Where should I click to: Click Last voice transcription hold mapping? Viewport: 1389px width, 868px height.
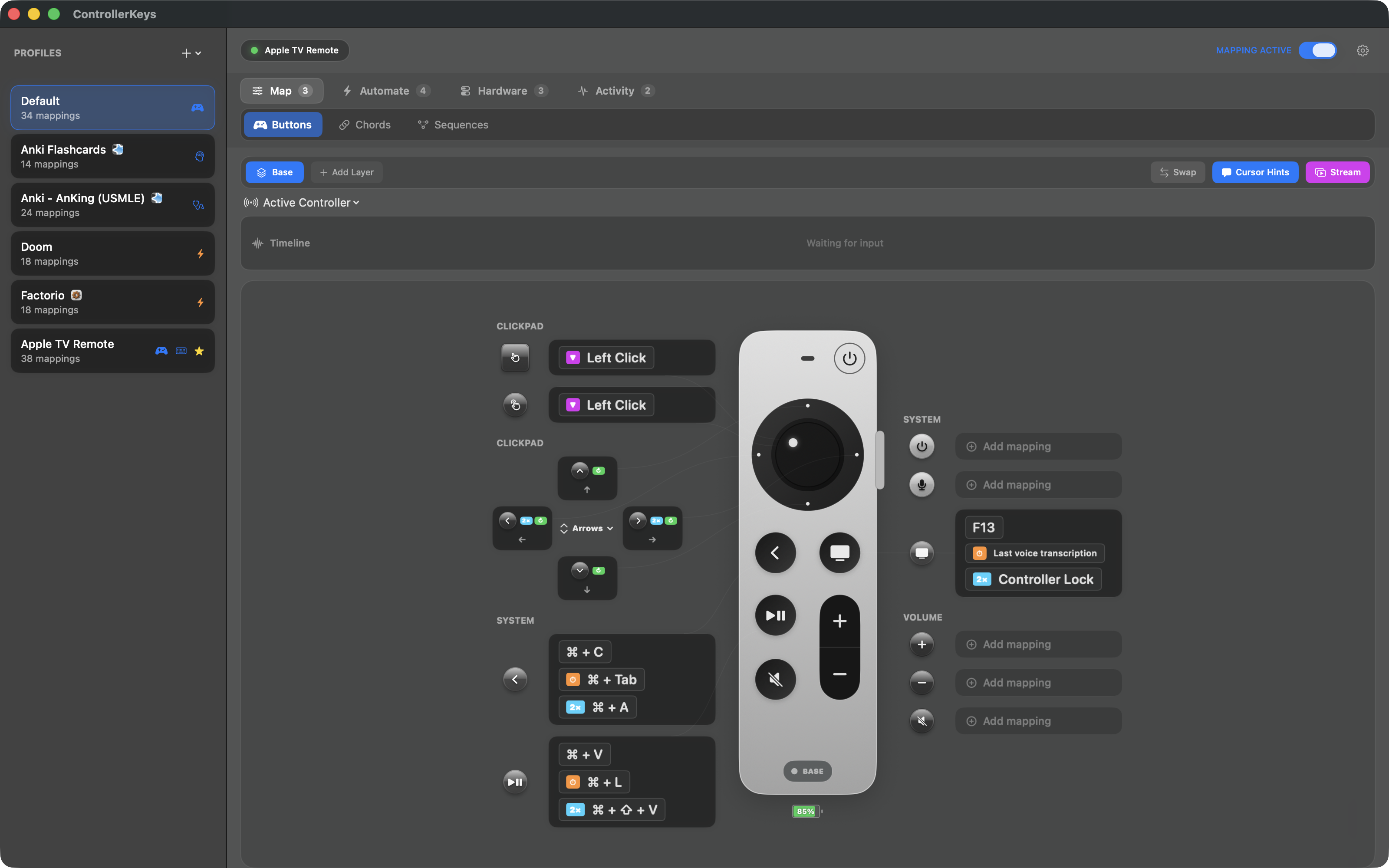pyautogui.click(x=1035, y=553)
